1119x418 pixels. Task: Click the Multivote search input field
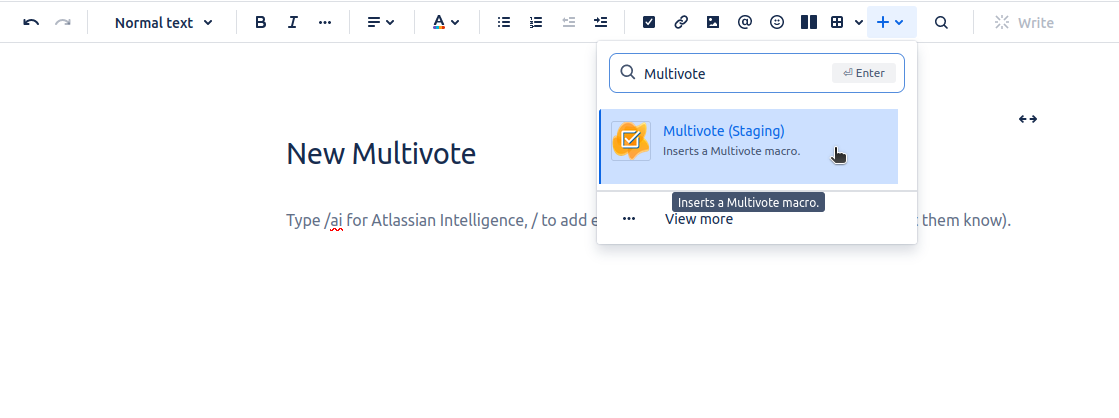pos(735,73)
